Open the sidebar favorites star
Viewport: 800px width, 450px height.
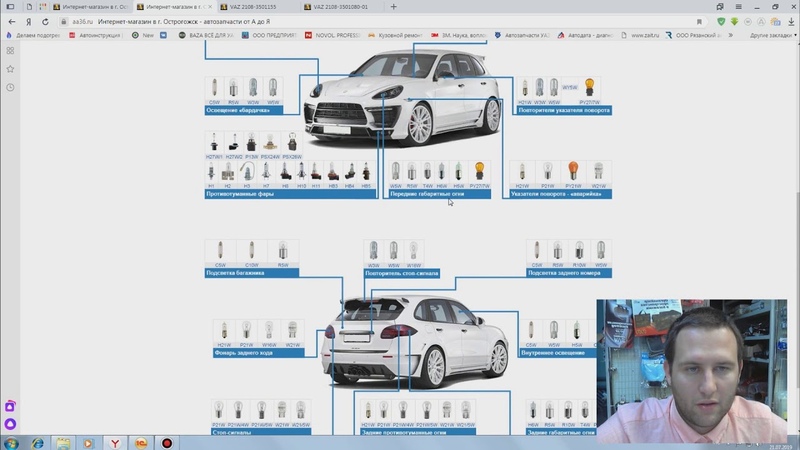click(10, 69)
